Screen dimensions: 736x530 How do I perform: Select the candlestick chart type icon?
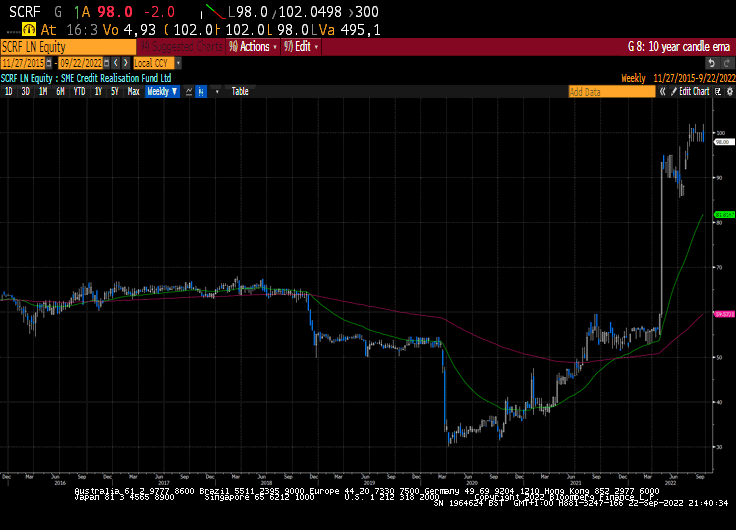click(201, 92)
